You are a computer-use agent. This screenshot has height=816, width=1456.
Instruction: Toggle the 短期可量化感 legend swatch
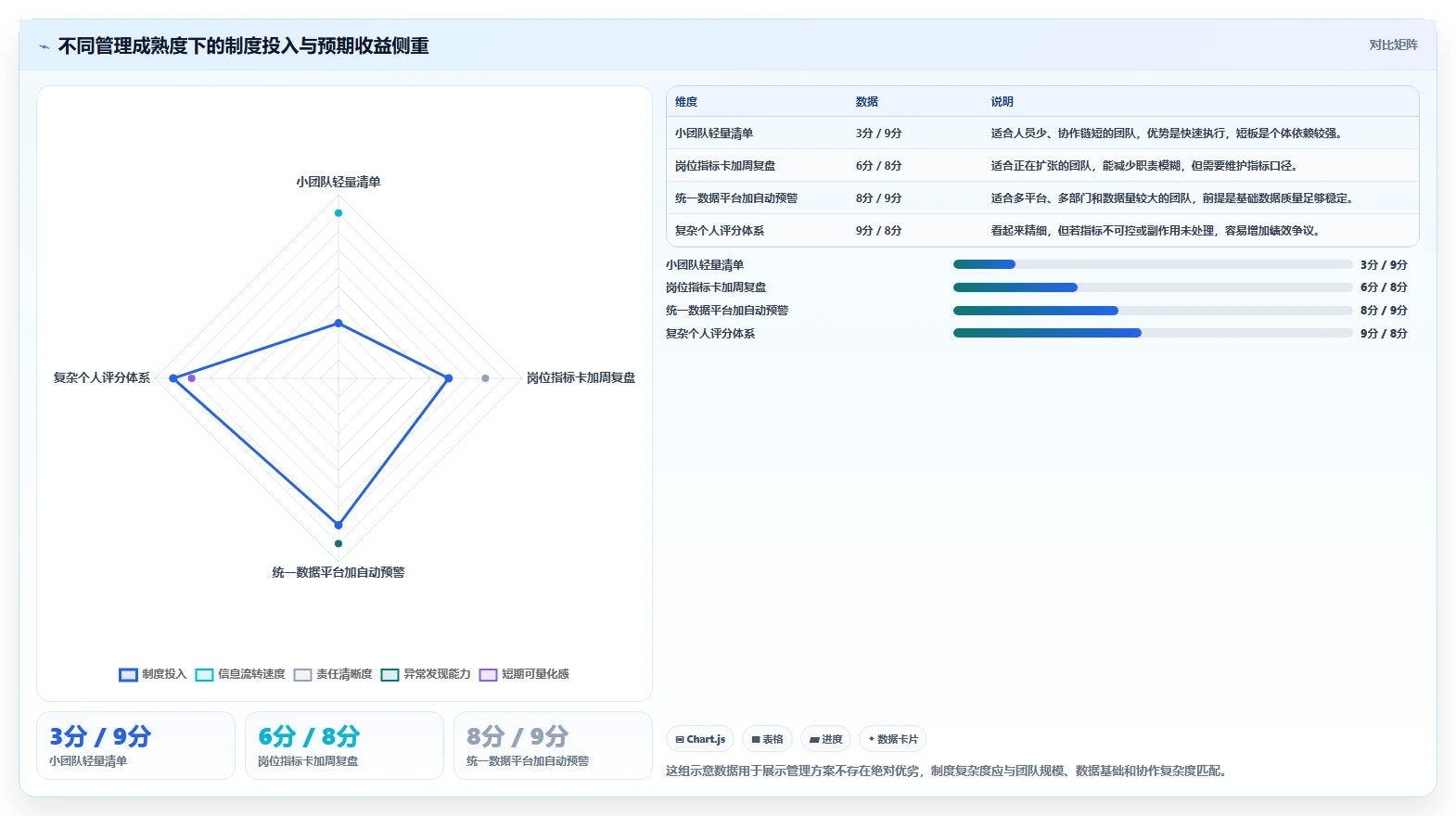coord(488,675)
